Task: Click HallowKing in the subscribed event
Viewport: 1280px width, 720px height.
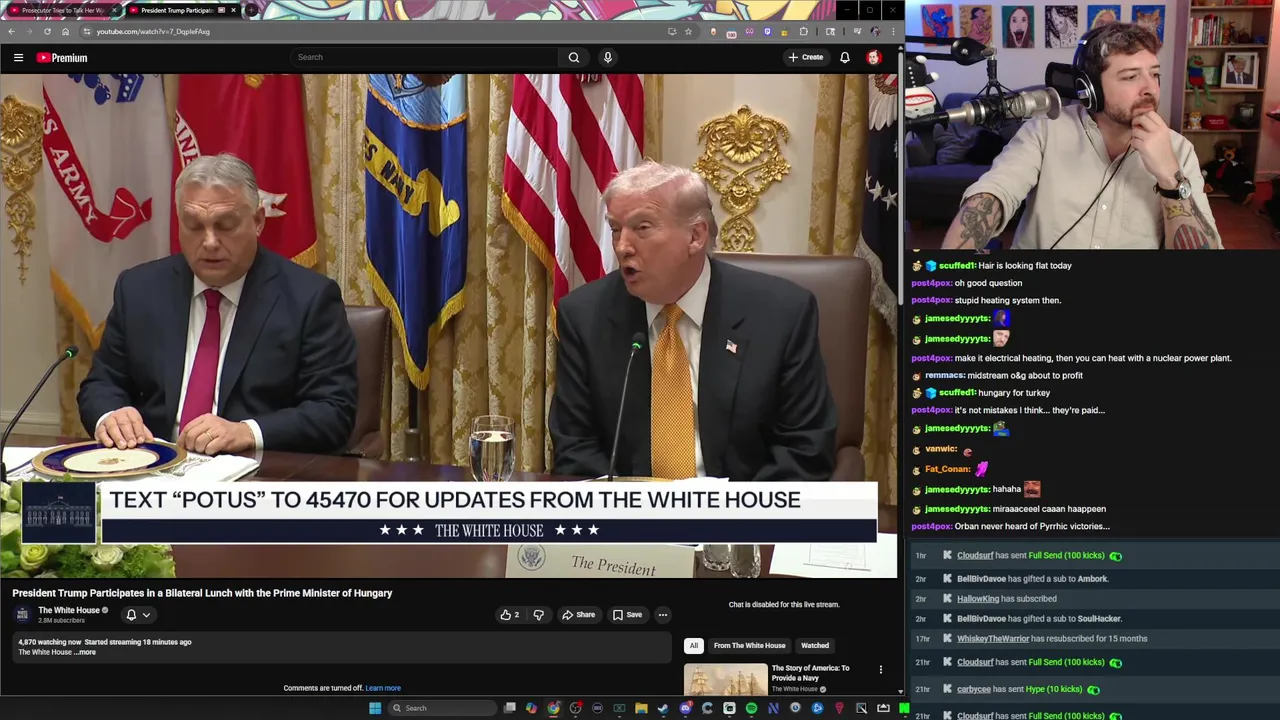Action: pos(978,599)
